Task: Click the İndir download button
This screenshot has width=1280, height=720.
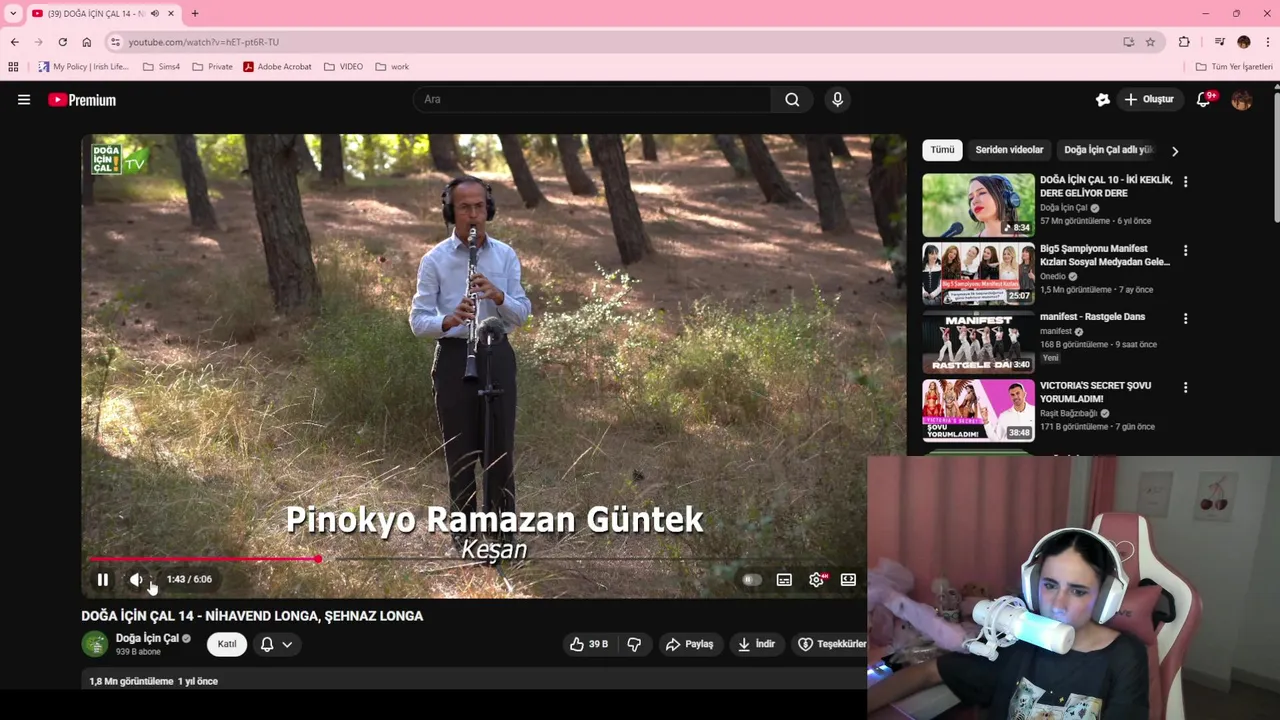Action: [757, 644]
